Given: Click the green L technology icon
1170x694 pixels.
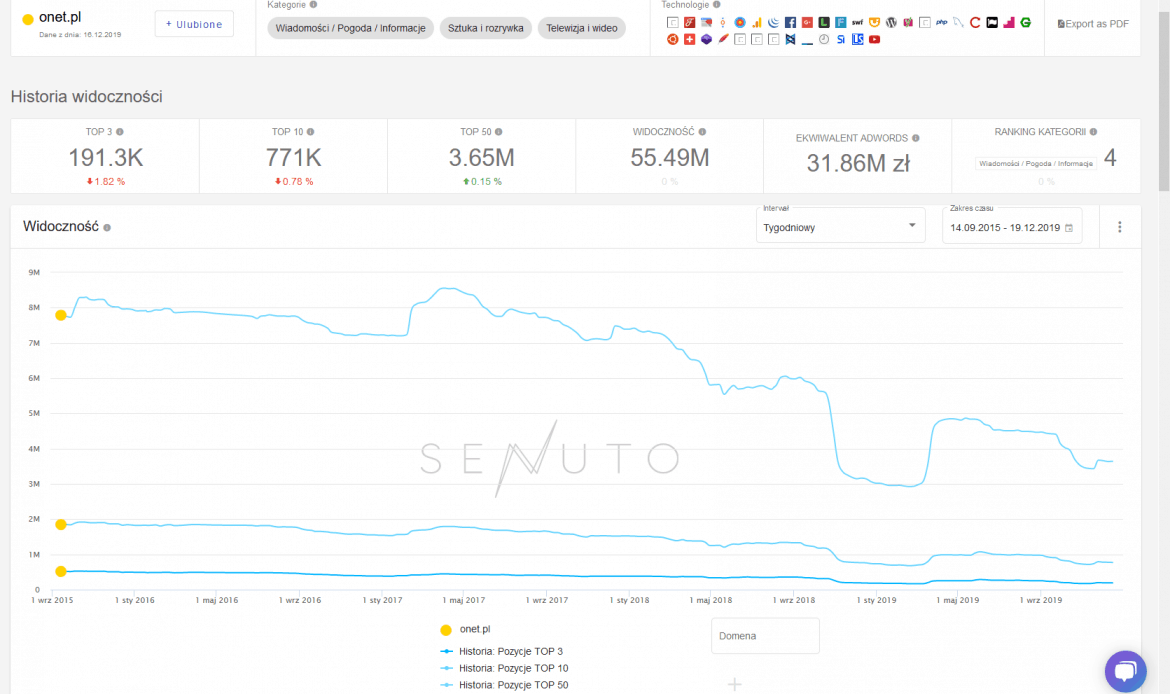Looking at the screenshot, I should pos(824,22).
